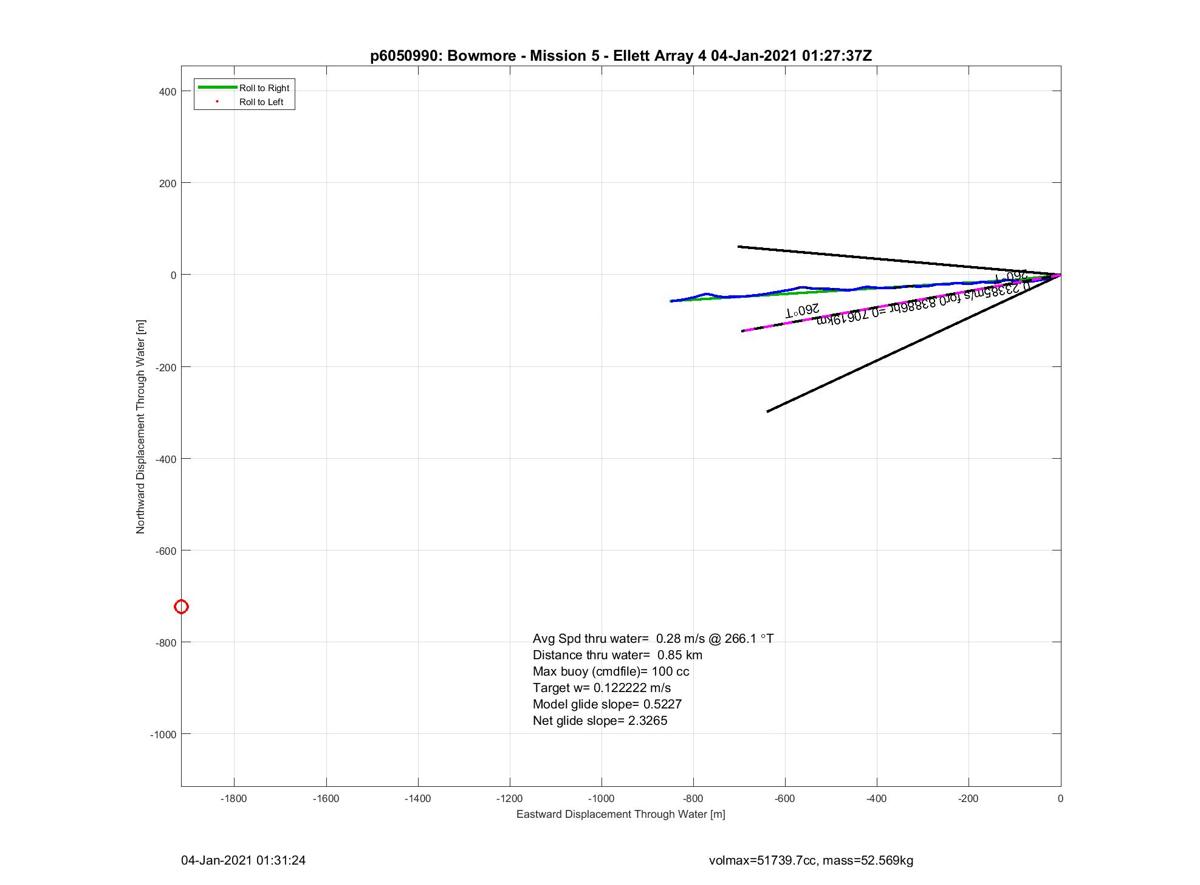Screen dimensions: 1200x885
Task: Click the green line sample in the legend
Action: [217, 88]
